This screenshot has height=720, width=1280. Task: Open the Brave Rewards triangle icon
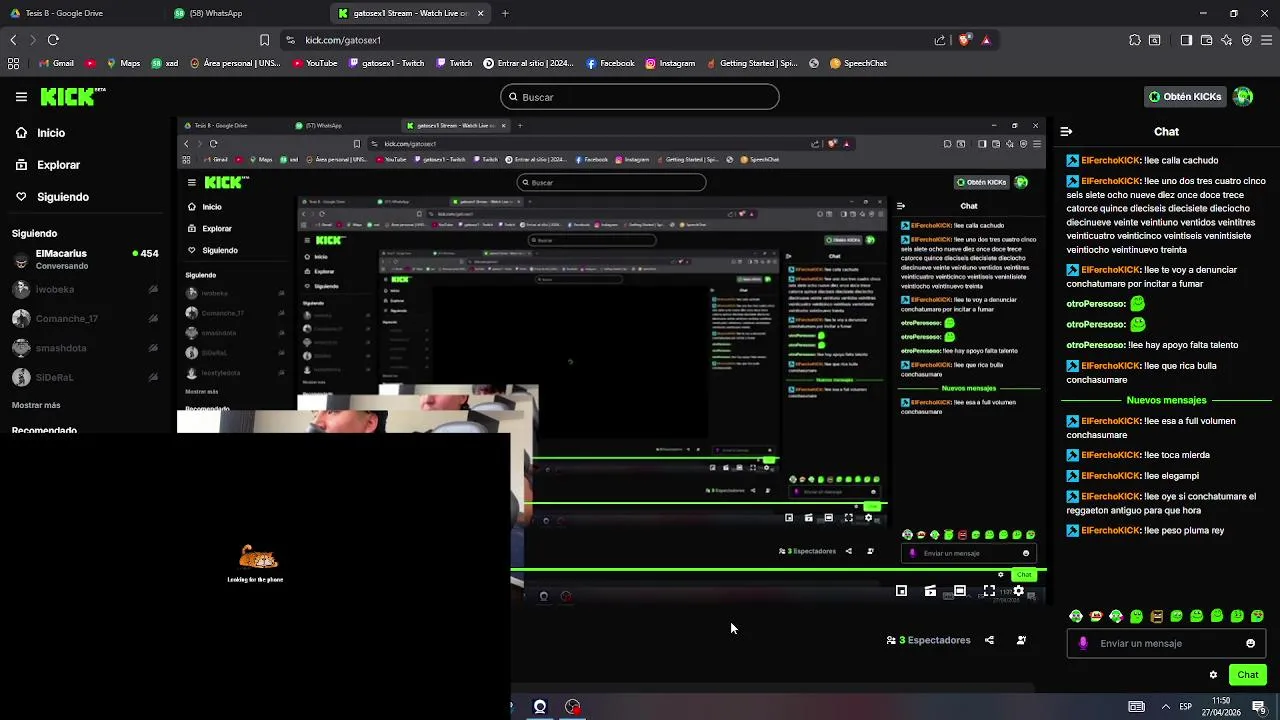click(x=986, y=40)
